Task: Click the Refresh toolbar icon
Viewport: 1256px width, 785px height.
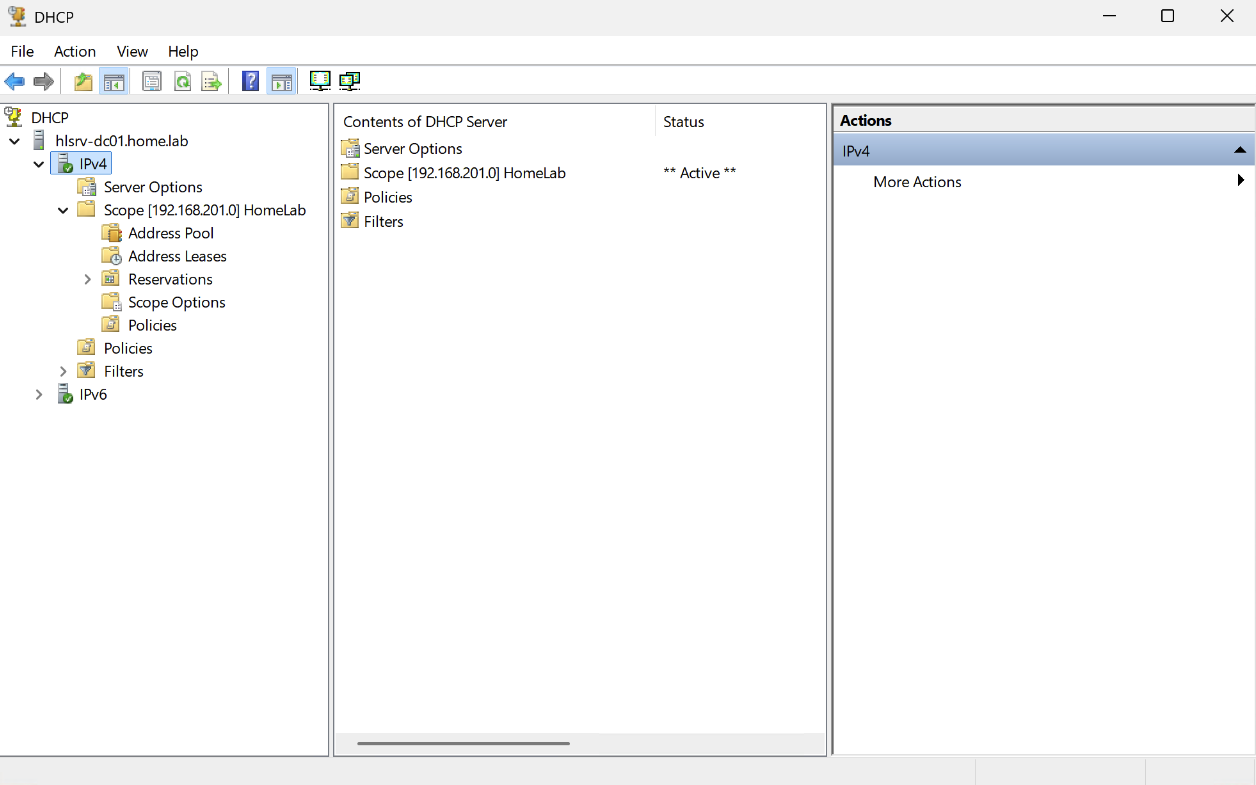Action: click(182, 82)
